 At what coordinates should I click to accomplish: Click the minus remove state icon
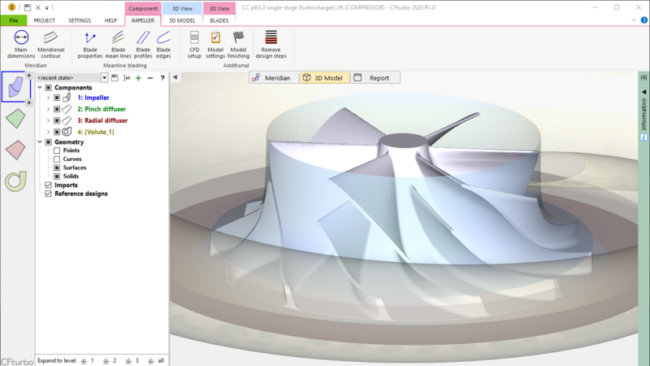tap(150, 78)
